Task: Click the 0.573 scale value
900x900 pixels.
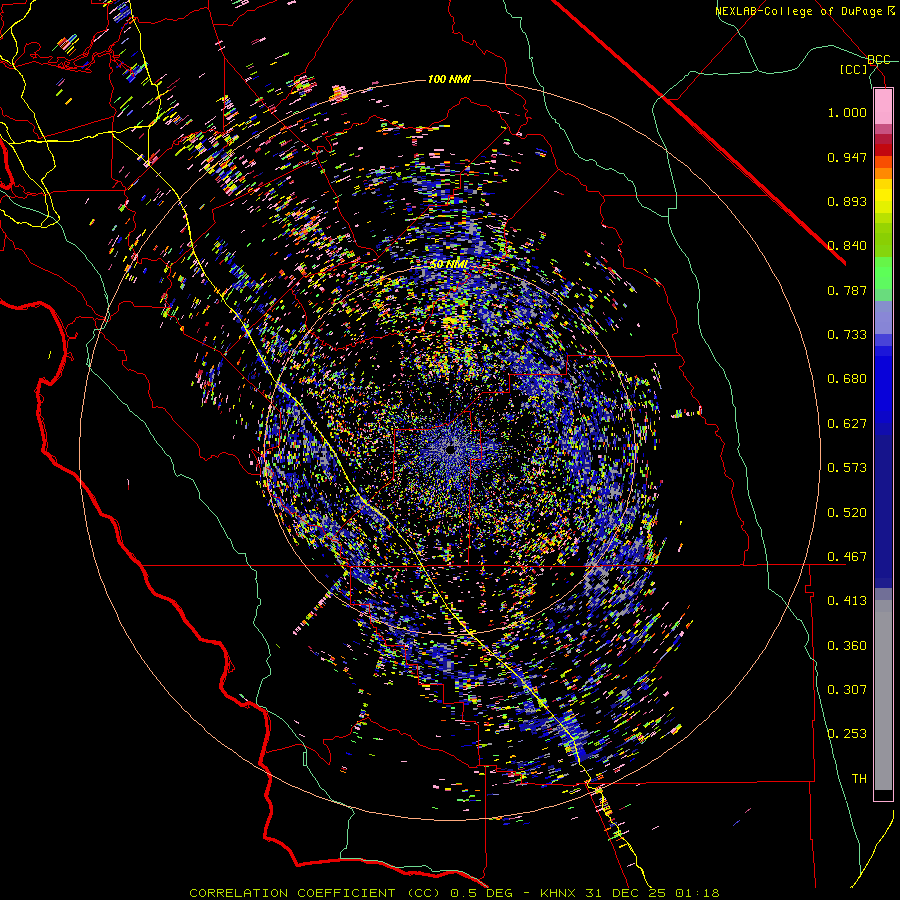Action: click(x=847, y=468)
